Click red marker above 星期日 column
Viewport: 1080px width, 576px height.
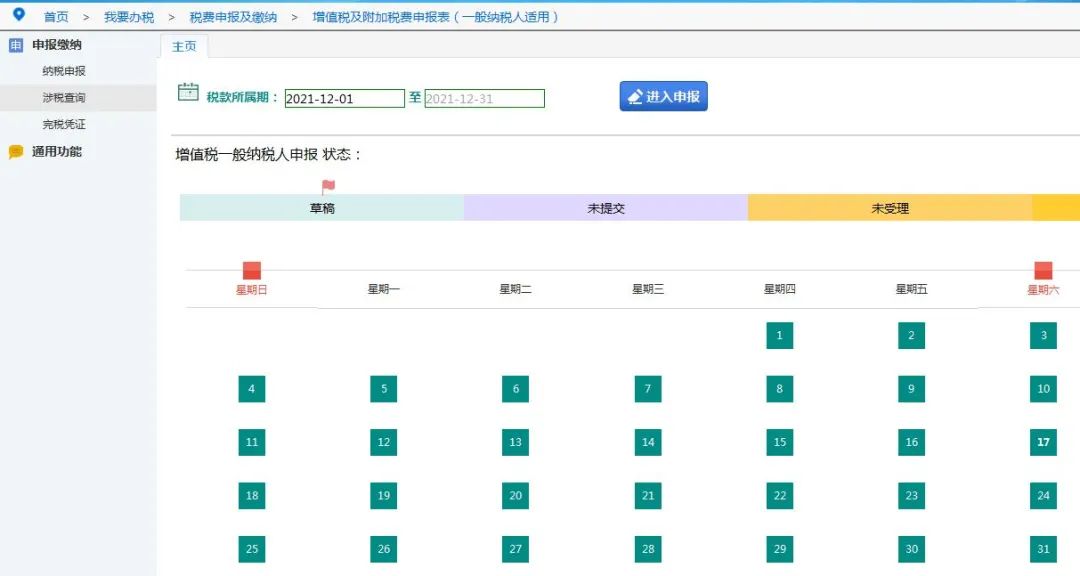pyautogui.click(x=252, y=270)
